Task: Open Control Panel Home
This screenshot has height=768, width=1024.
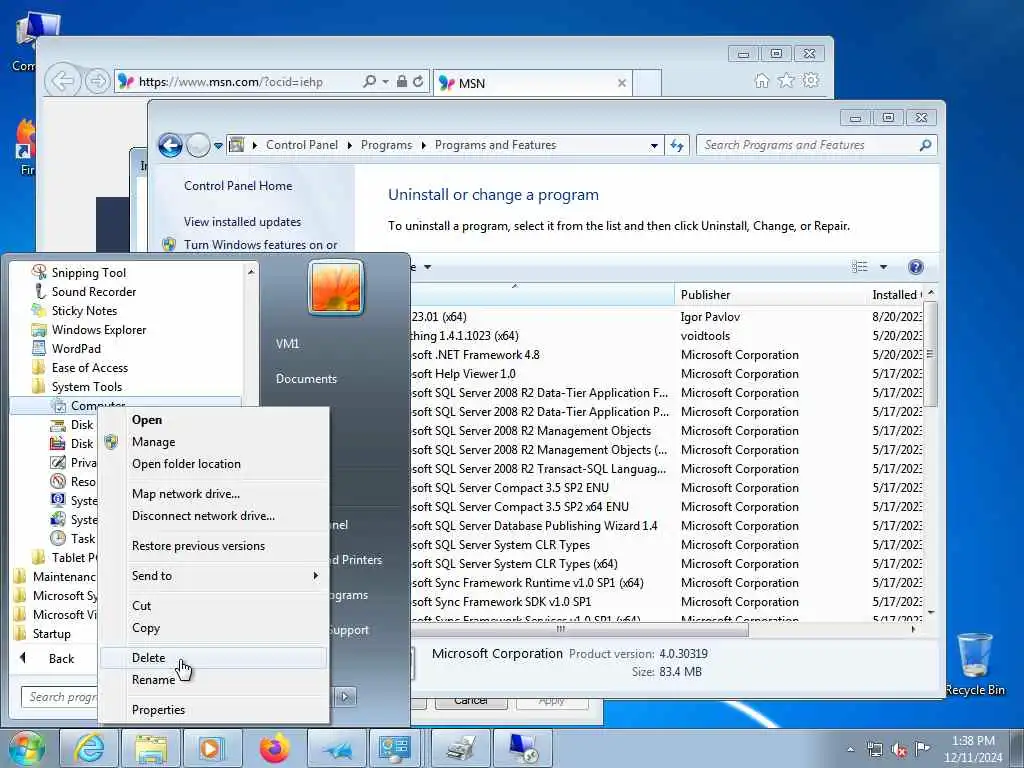Action: pos(238,186)
